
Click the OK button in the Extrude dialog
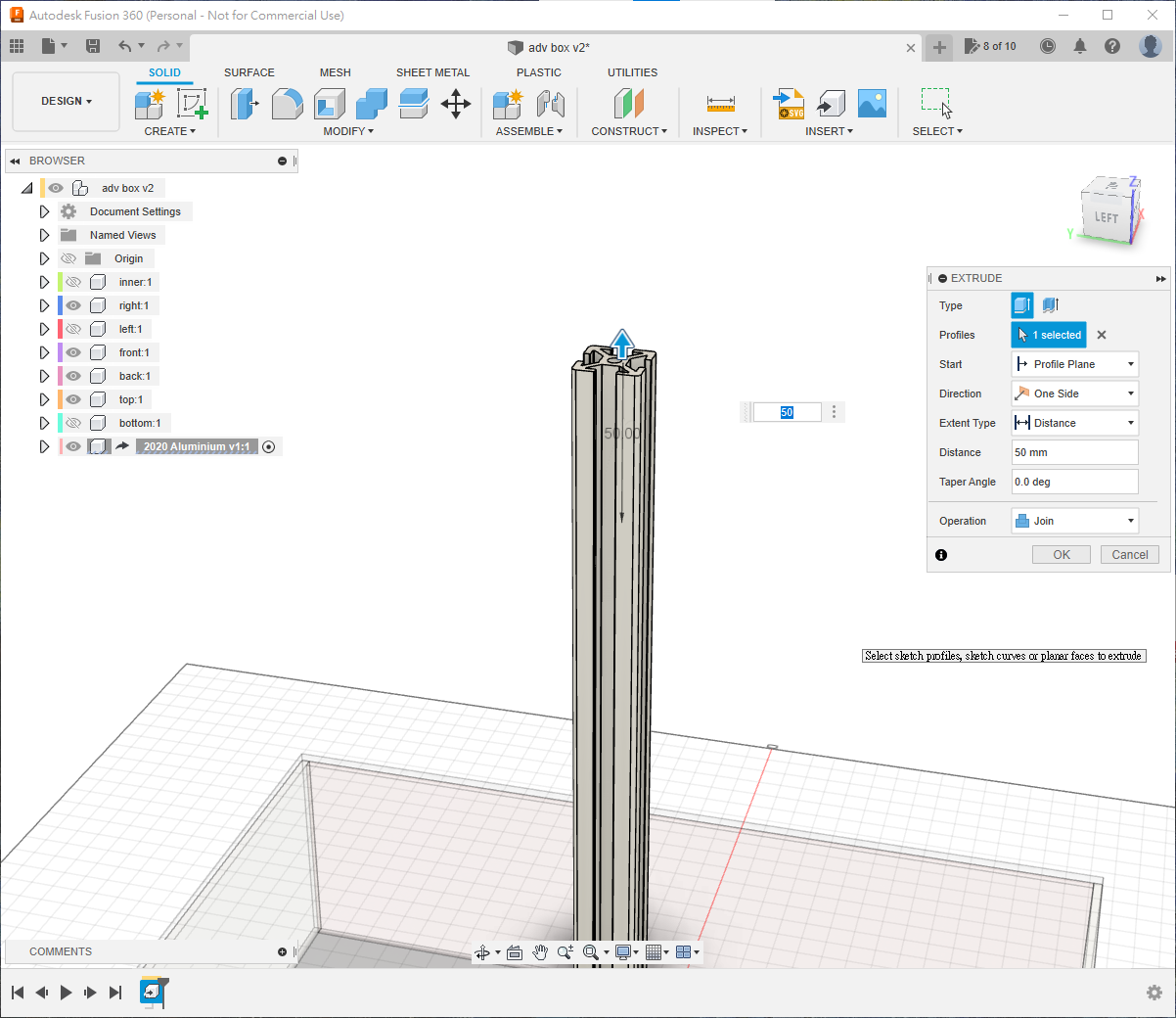pos(1062,555)
